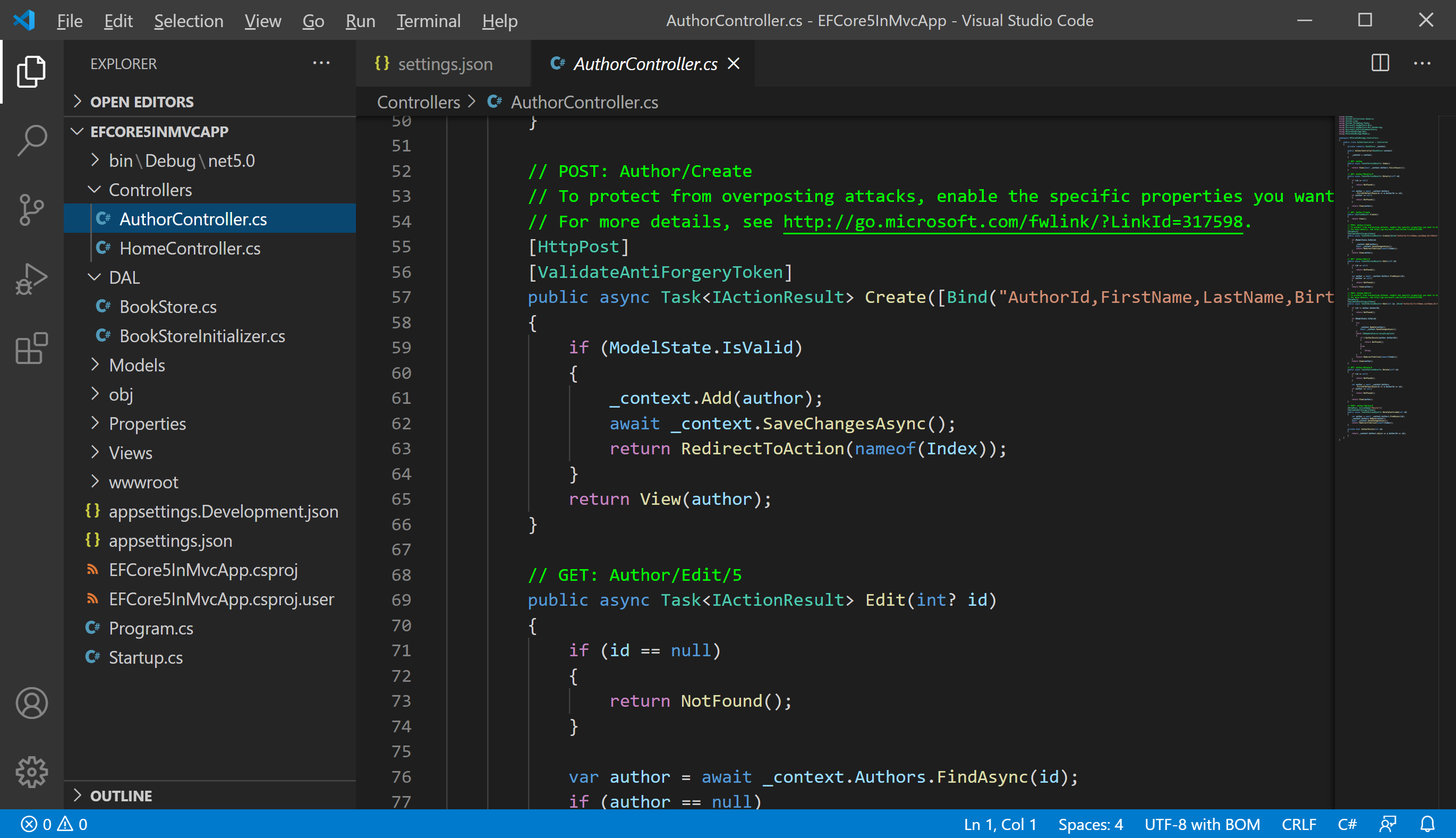Open the Search view in activity bar
This screenshot has height=838, width=1456.
point(31,140)
